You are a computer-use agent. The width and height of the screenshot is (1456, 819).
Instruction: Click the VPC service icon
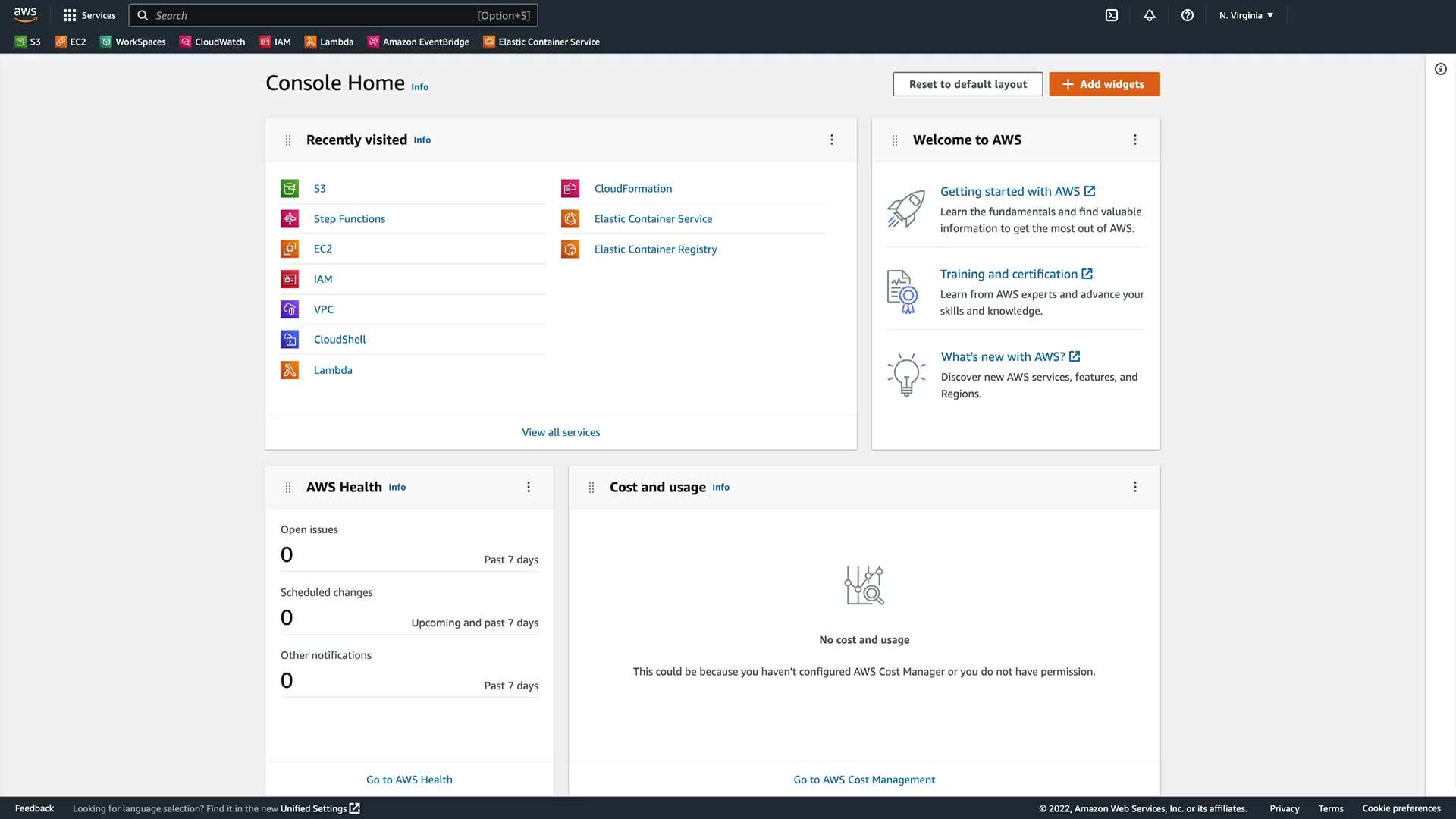tap(290, 309)
